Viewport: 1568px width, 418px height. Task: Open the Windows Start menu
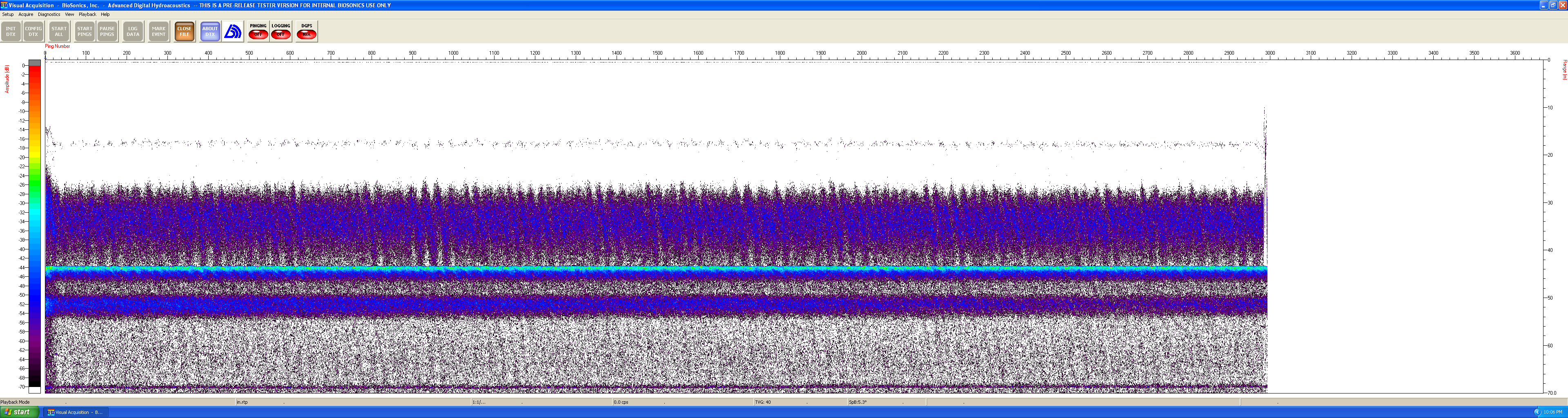[x=20, y=413]
